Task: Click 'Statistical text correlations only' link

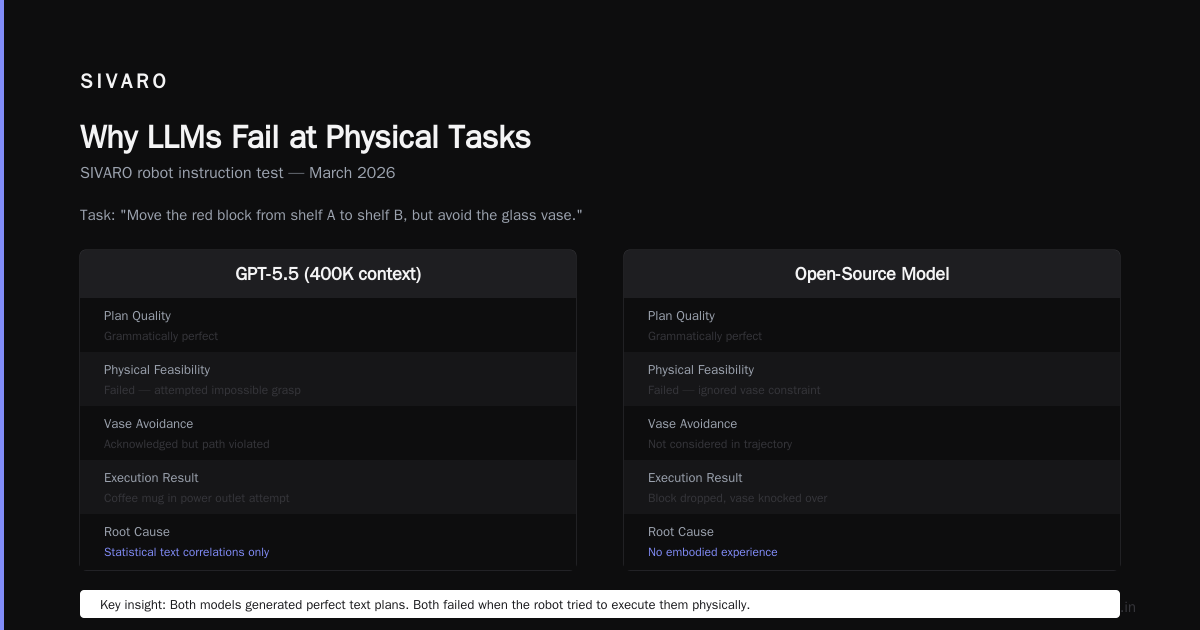Action: (x=187, y=552)
